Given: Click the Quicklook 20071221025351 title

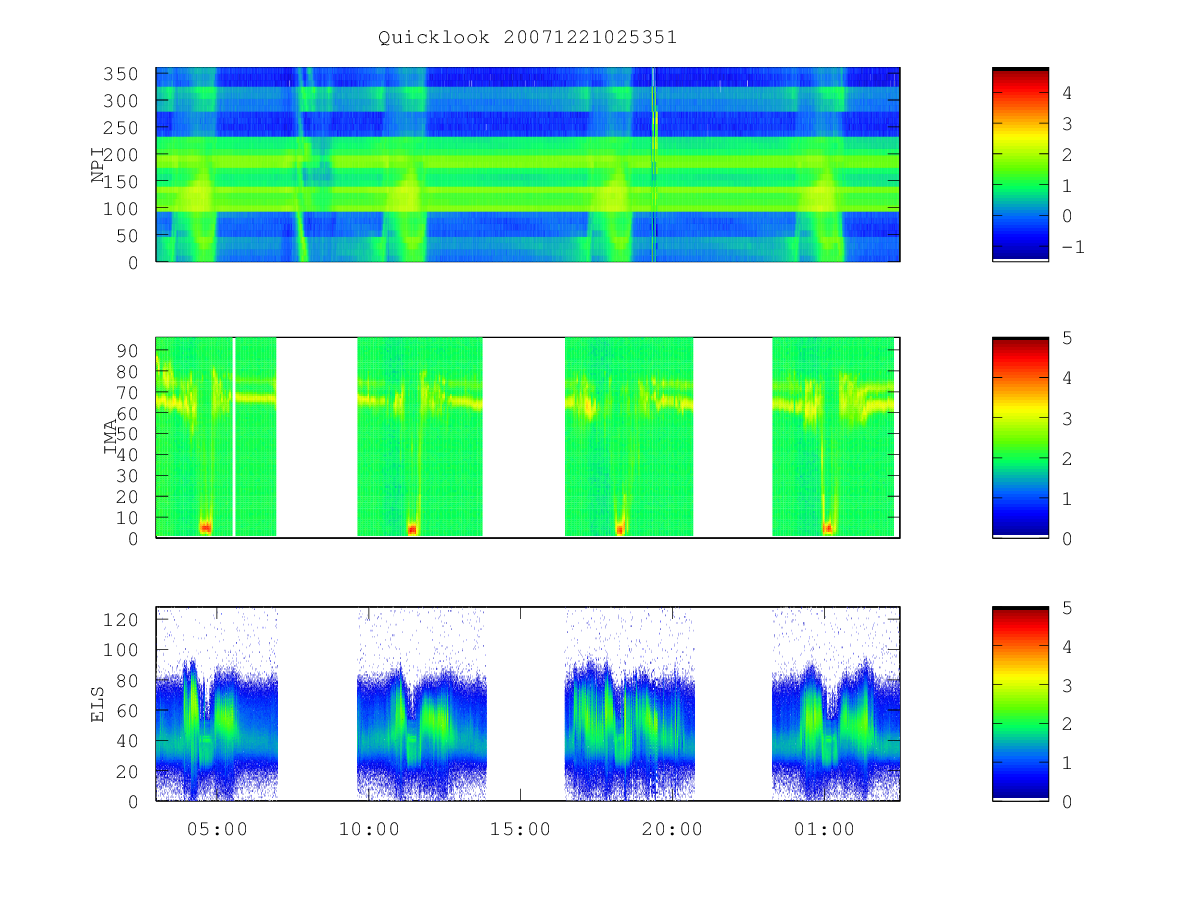Looking at the screenshot, I should click(527, 38).
